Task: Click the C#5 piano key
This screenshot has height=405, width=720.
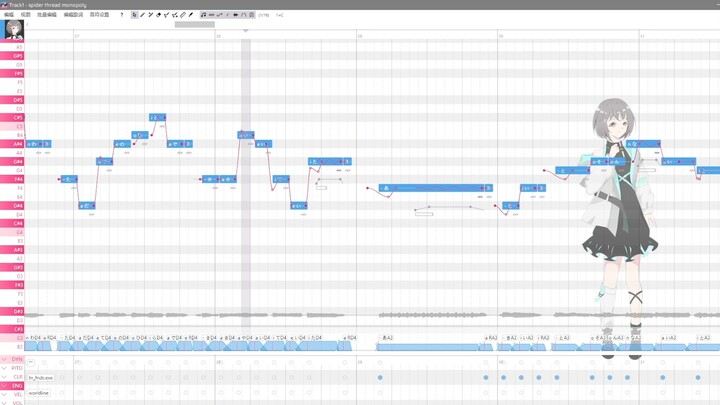Action: (12, 118)
